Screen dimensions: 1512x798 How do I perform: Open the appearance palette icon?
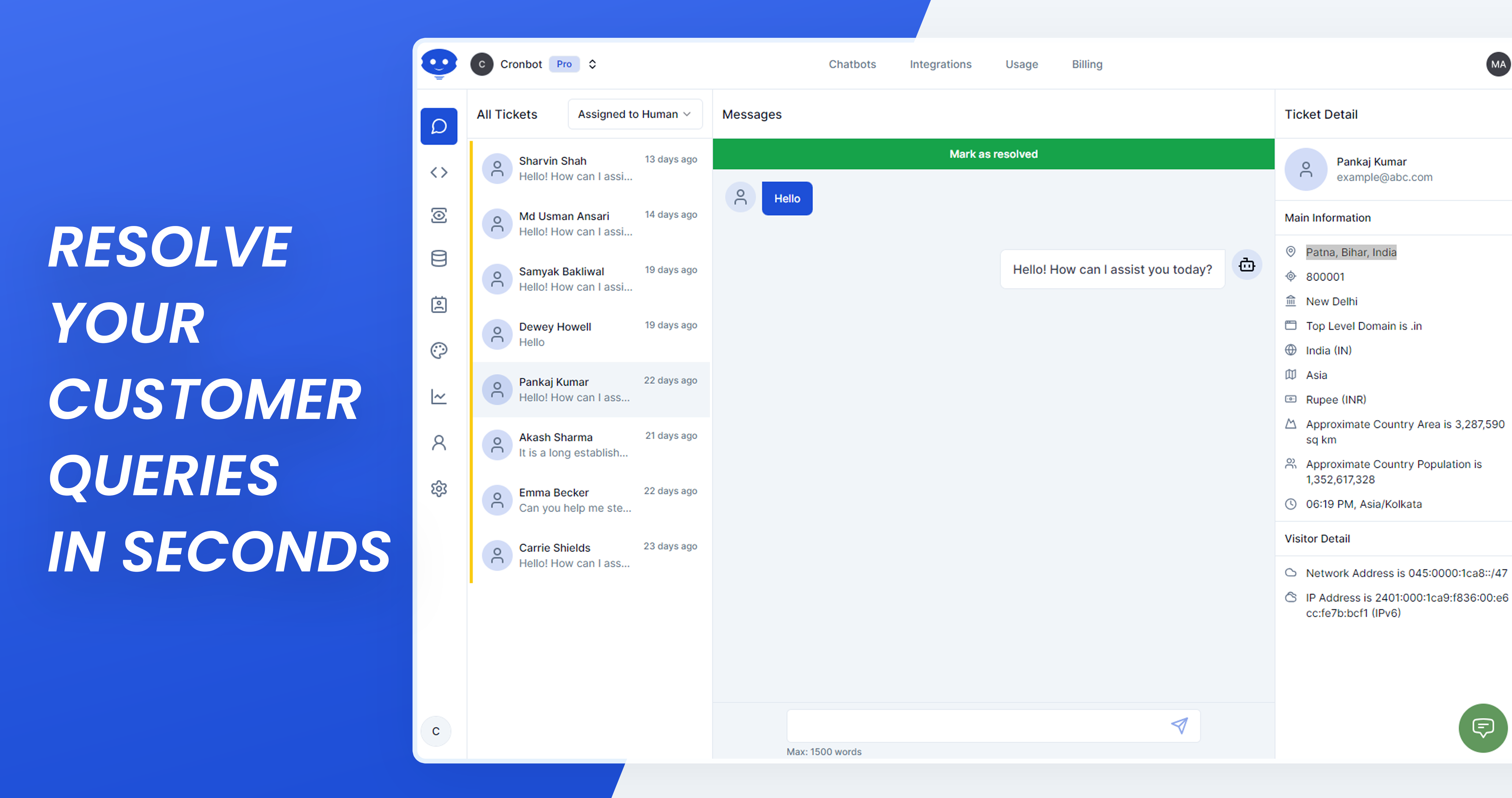coord(438,350)
